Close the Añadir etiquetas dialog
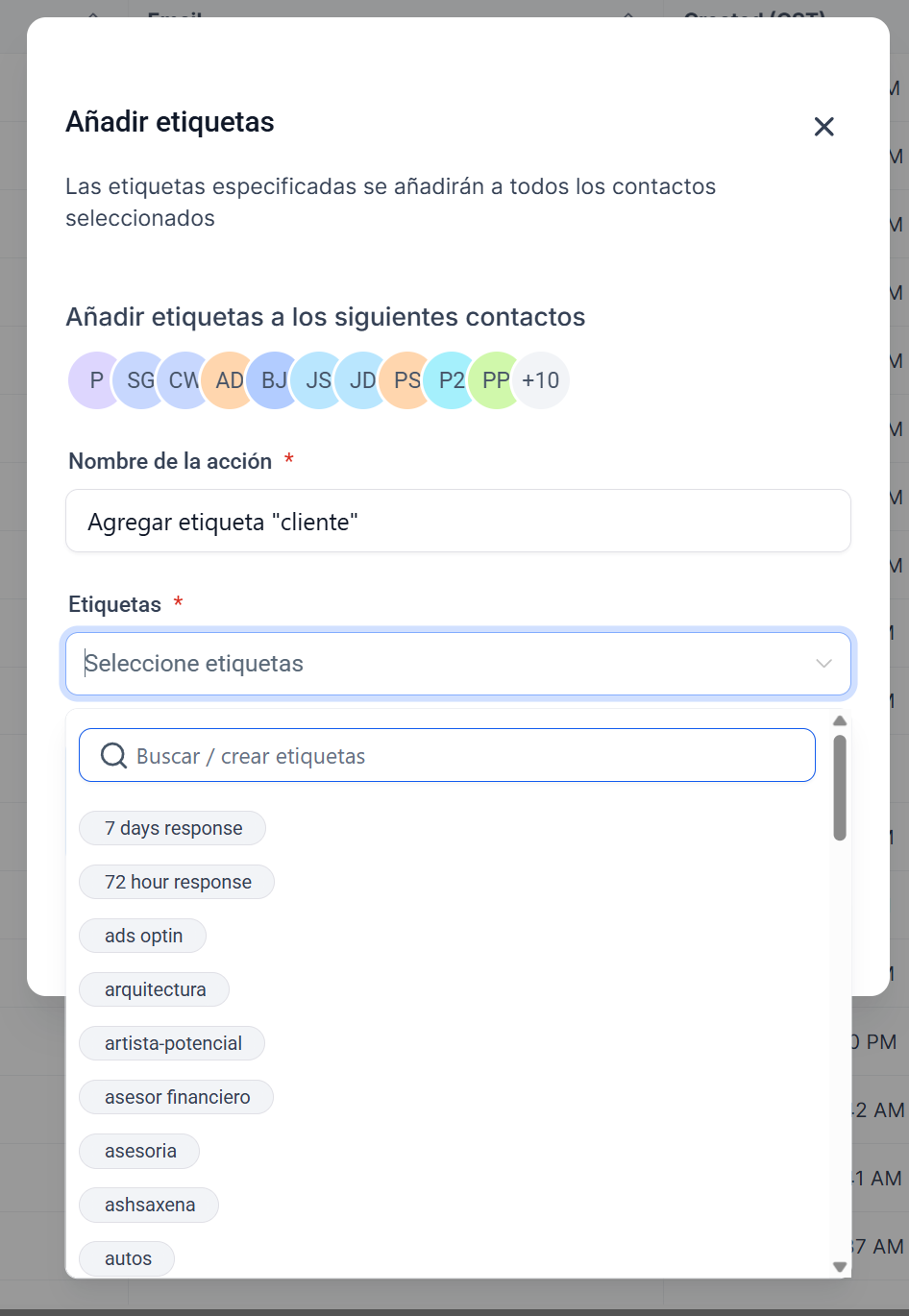Image resolution: width=909 pixels, height=1316 pixels. [823, 127]
